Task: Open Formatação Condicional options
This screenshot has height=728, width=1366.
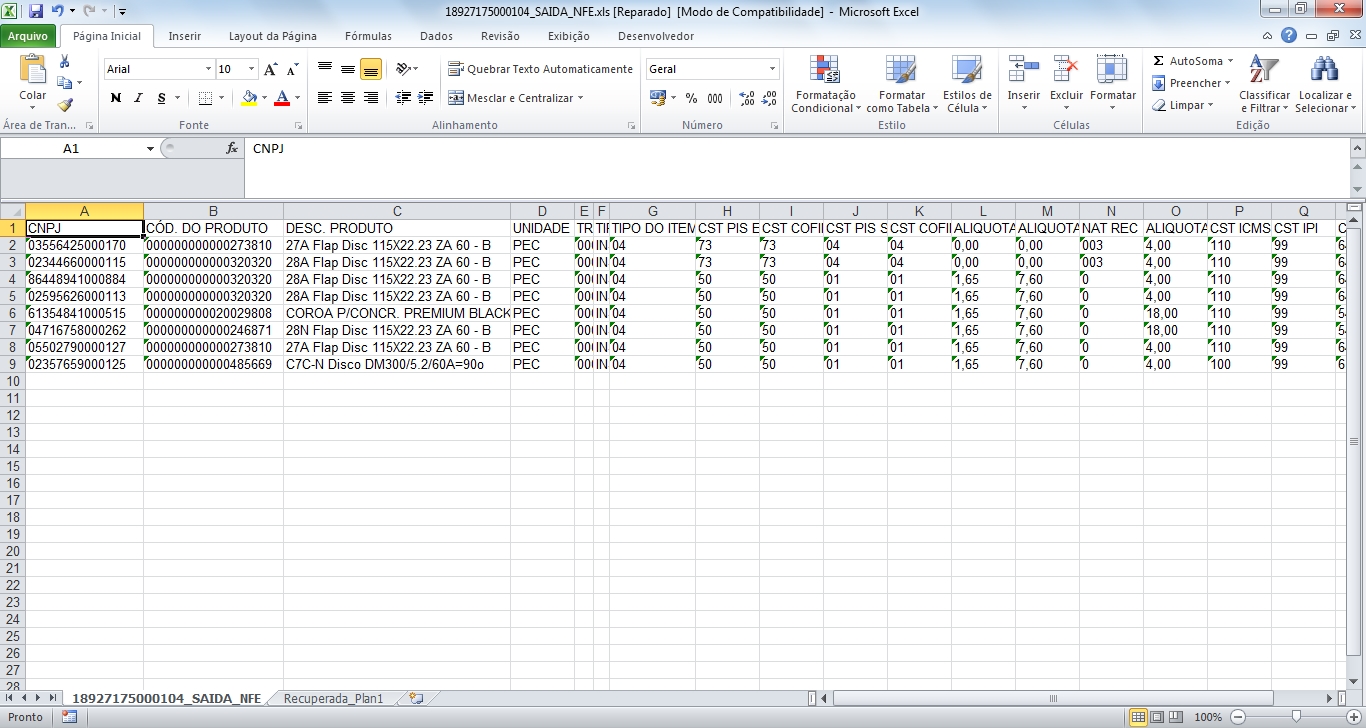Action: pyautogui.click(x=824, y=84)
